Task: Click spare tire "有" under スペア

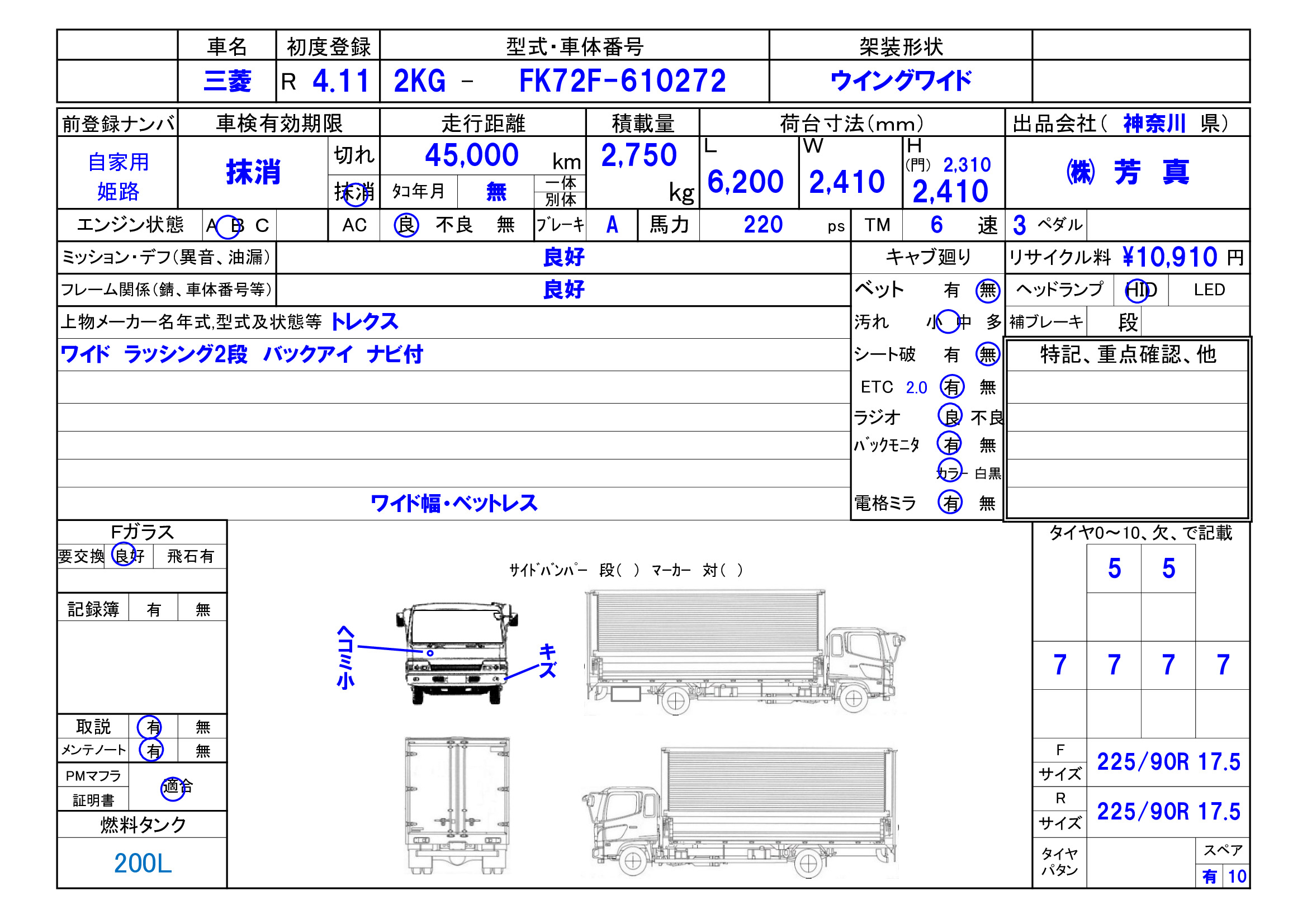Action: [x=1210, y=876]
